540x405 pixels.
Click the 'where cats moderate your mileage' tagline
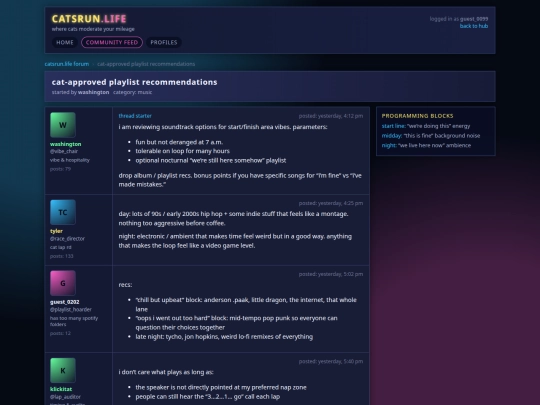click(x=93, y=29)
